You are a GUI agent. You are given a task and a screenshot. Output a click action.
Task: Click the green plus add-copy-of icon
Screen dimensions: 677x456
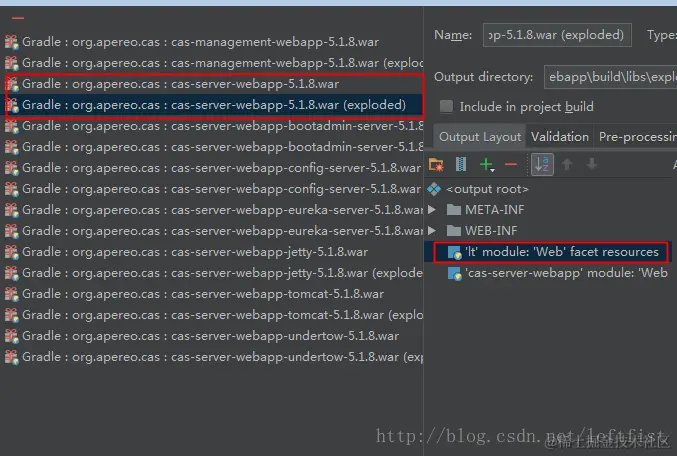[x=487, y=165]
